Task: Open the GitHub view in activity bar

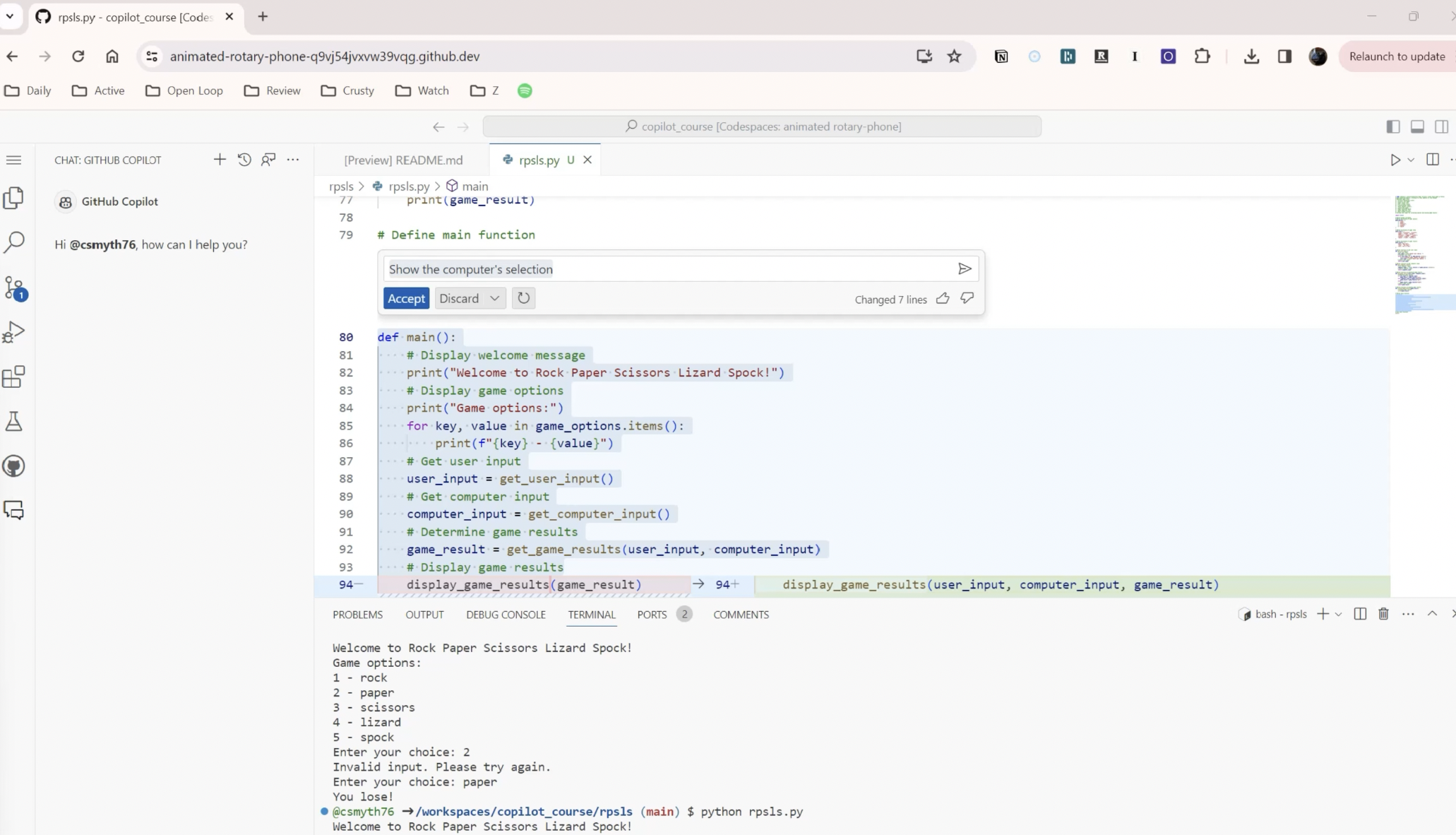Action: point(14,466)
